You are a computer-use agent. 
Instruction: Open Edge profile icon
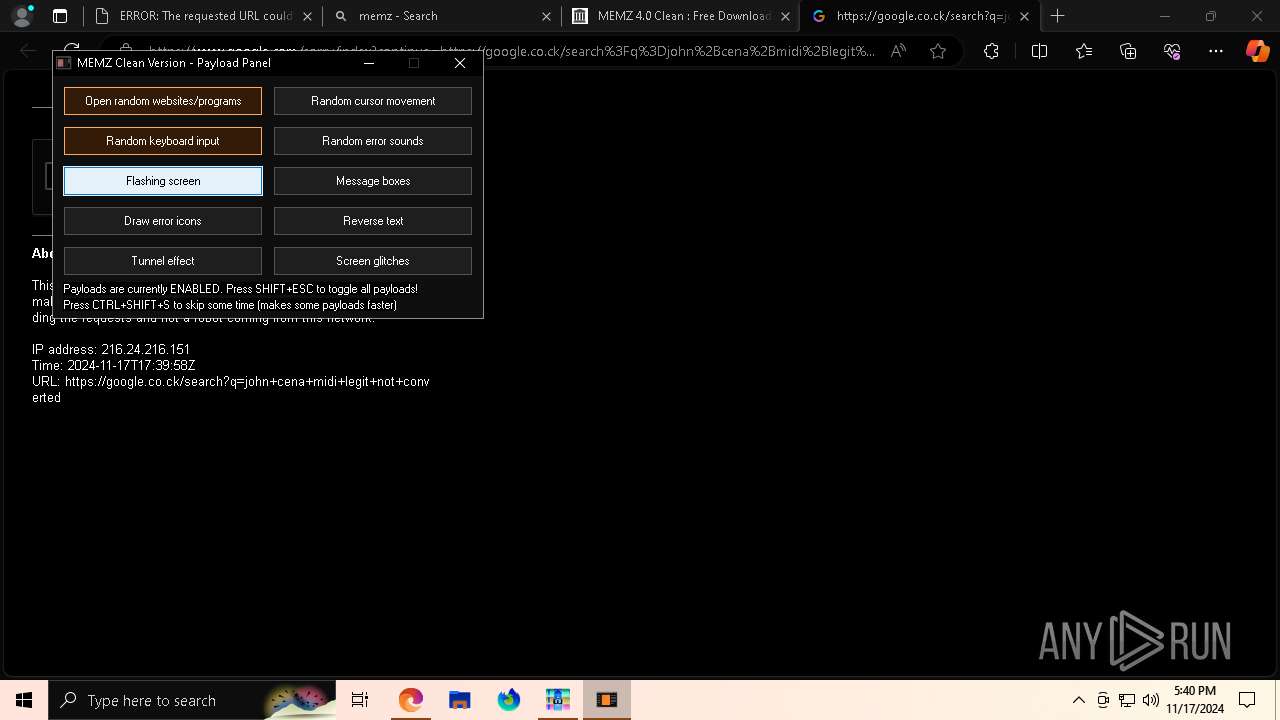(22, 16)
